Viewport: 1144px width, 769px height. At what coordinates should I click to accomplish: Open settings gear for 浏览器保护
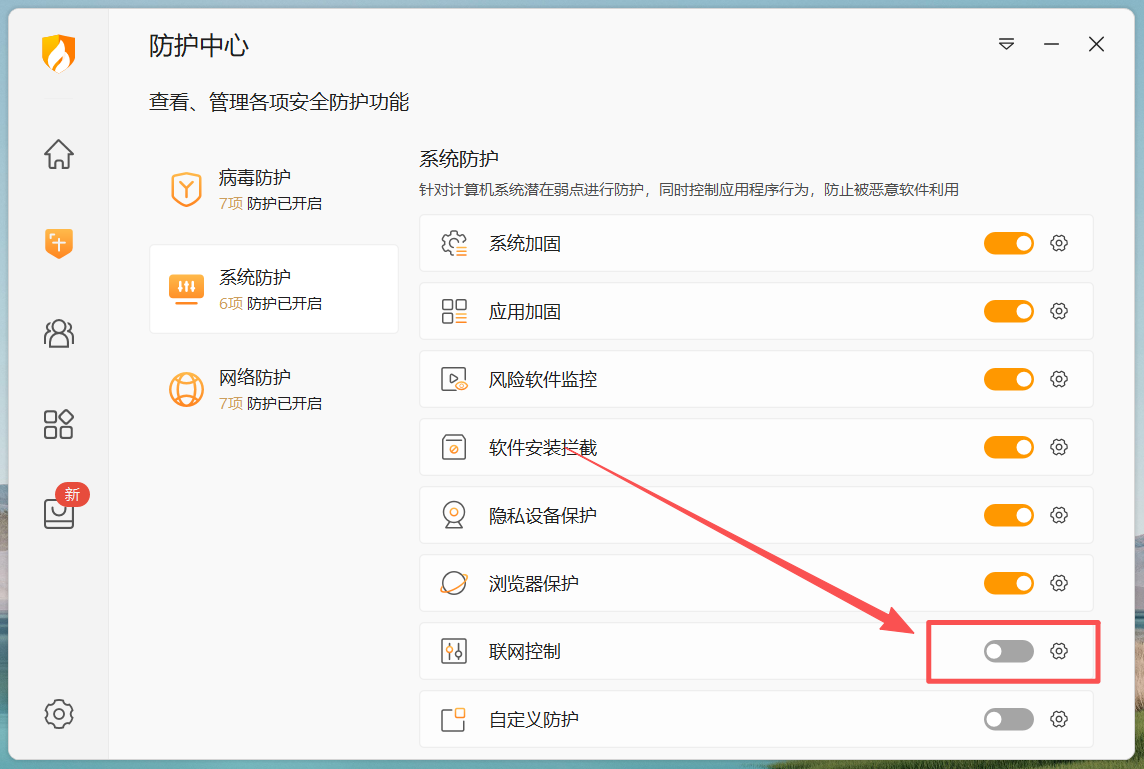[x=1059, y=583]
